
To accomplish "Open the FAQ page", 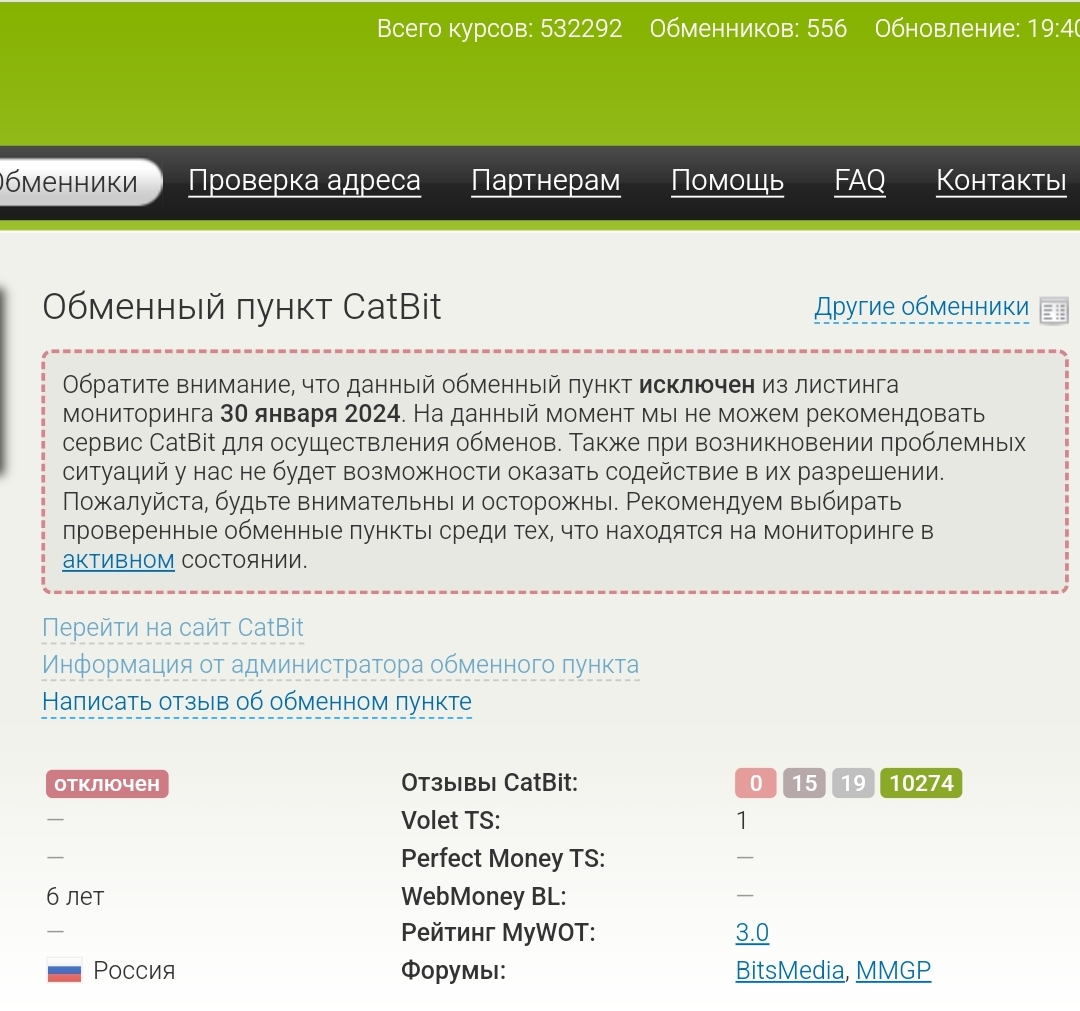I will coord(860,181).
